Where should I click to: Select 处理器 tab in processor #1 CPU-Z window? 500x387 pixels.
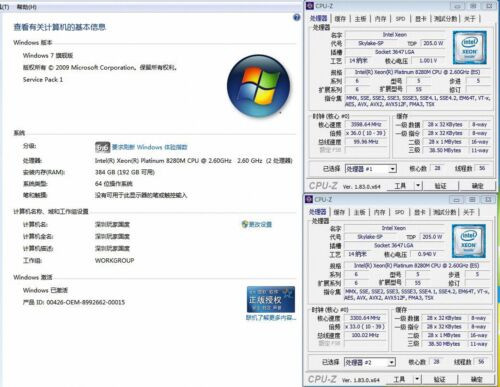click(x=318, y=18)
